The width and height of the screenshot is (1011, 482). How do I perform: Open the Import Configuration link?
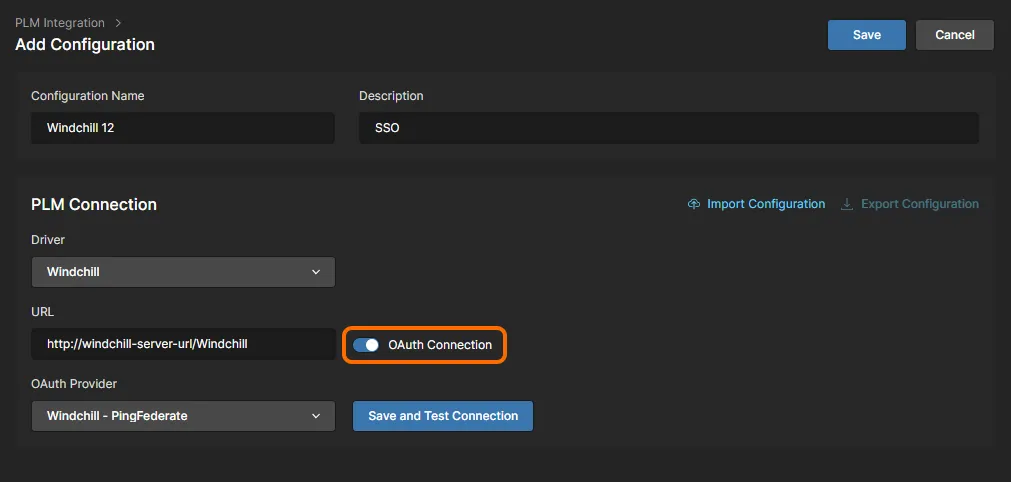[x=766, y=204]
